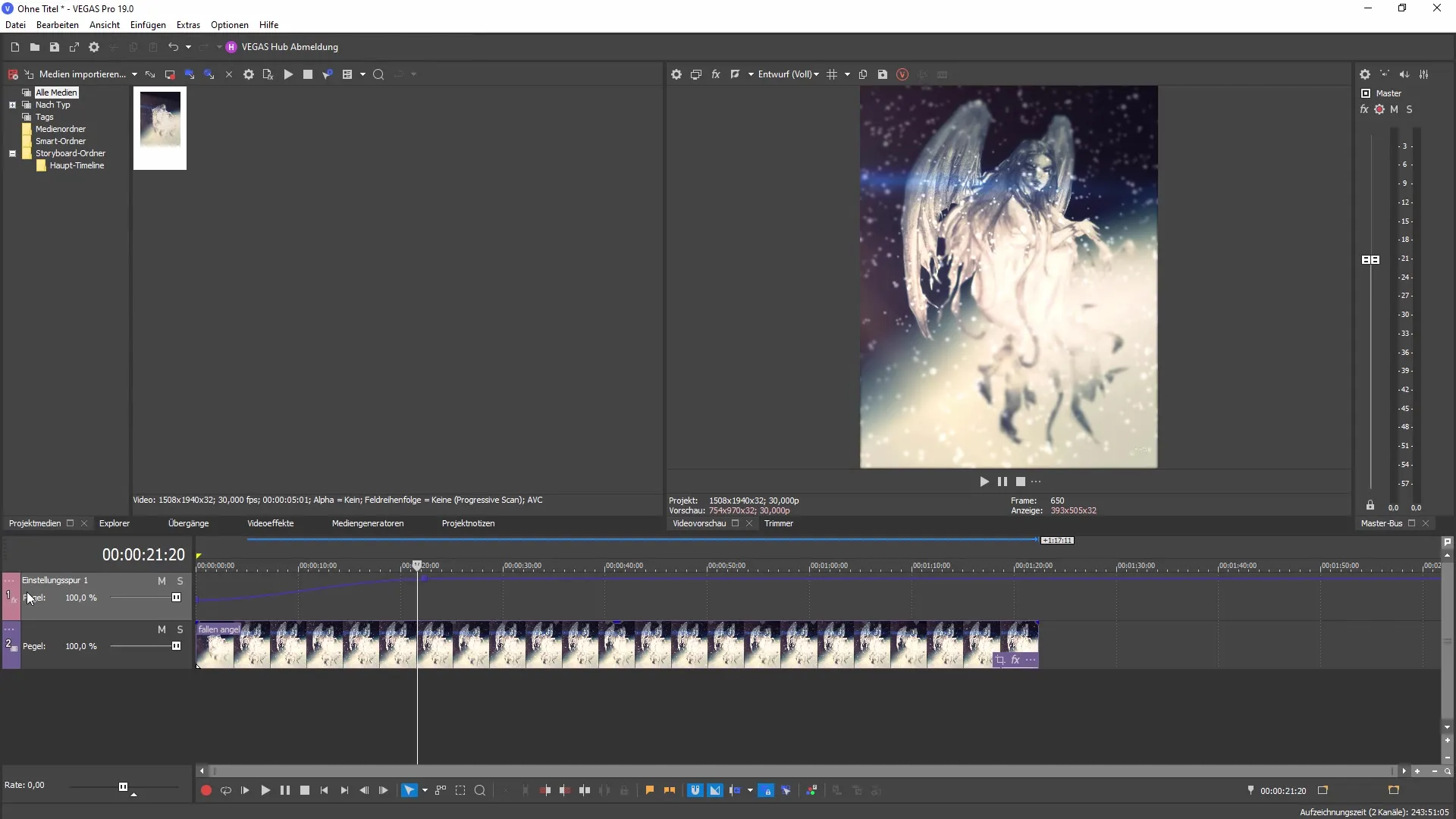Select the Übergänge tab in panel
This screenshot has height=819, width=1456.
coord(189,523)
